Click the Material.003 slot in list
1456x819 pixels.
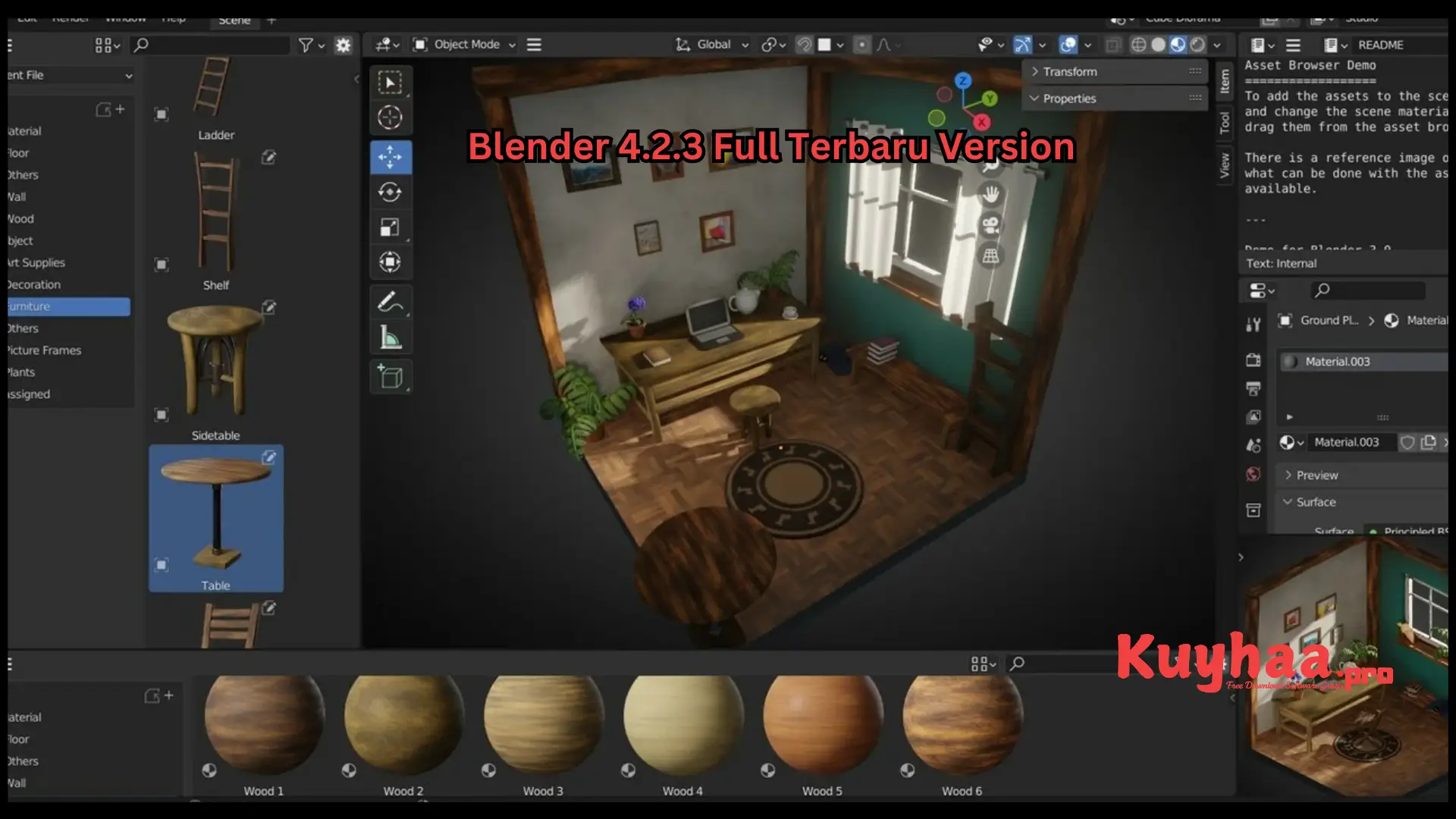1363,362
